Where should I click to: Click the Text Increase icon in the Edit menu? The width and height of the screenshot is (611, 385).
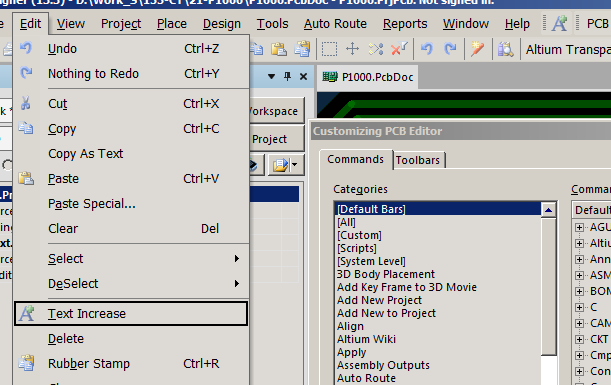click(27, 313)
